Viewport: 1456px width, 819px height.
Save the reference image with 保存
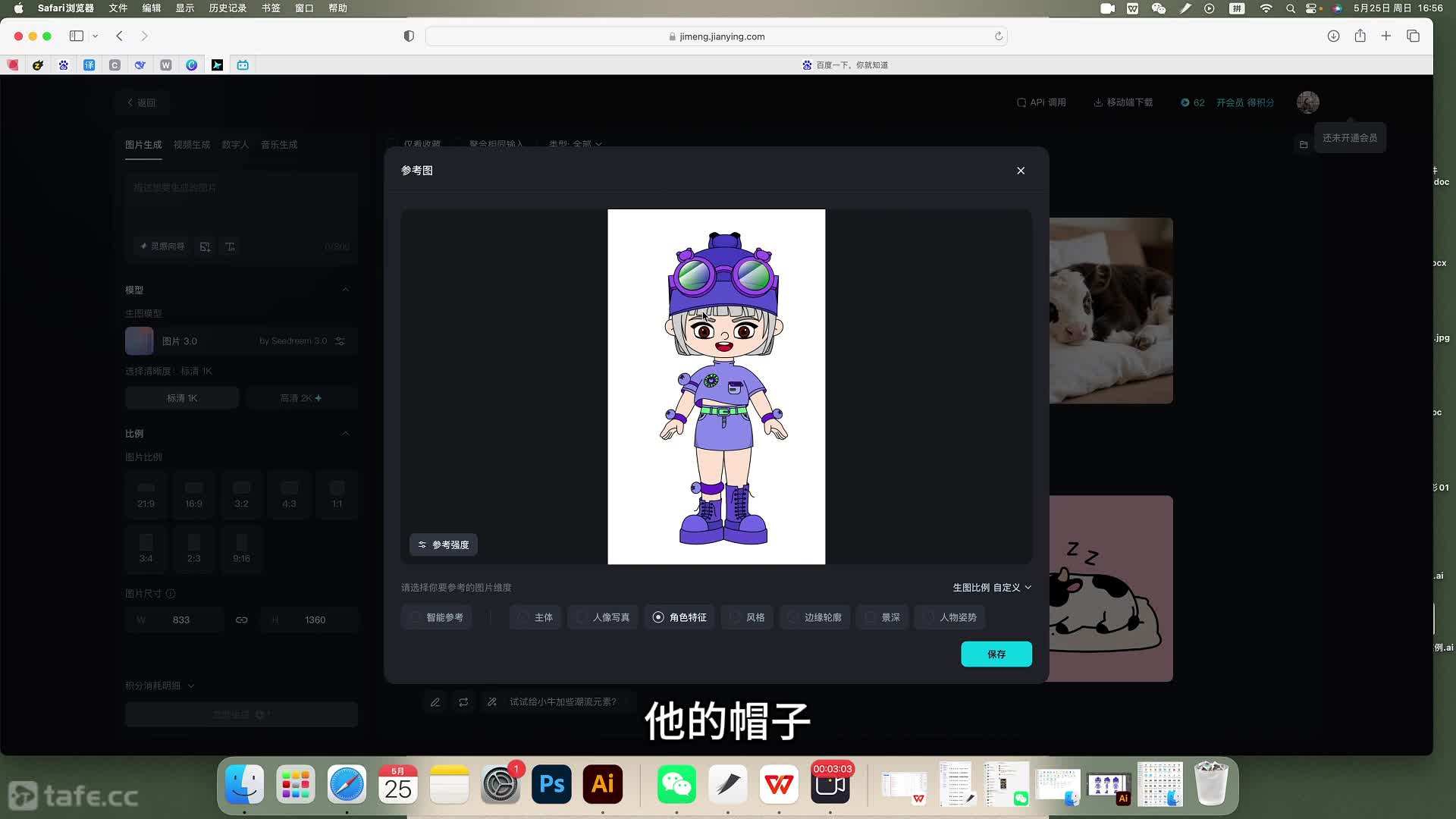996,654
